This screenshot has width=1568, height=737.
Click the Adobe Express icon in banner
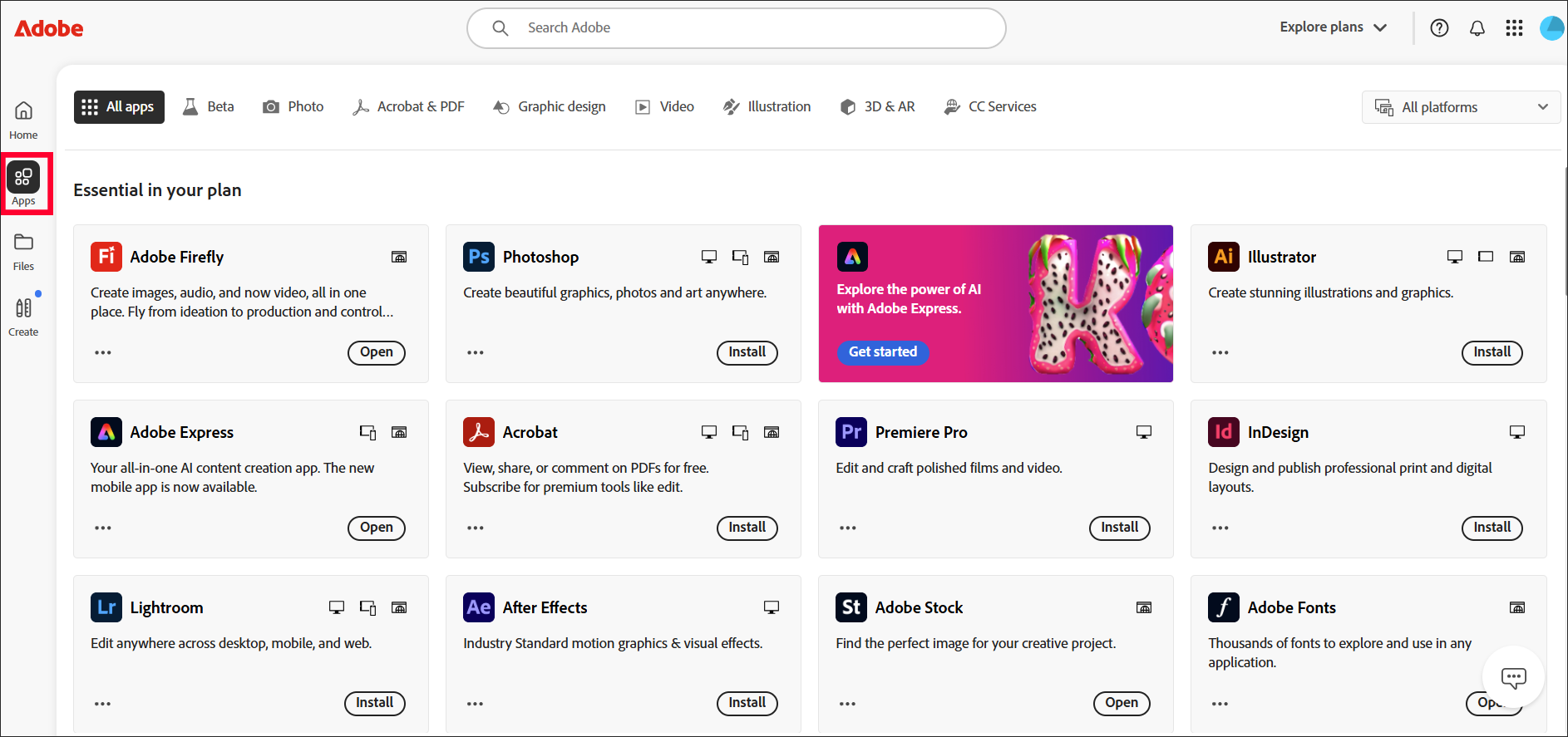pyautogui.click(x=852, y=257)
